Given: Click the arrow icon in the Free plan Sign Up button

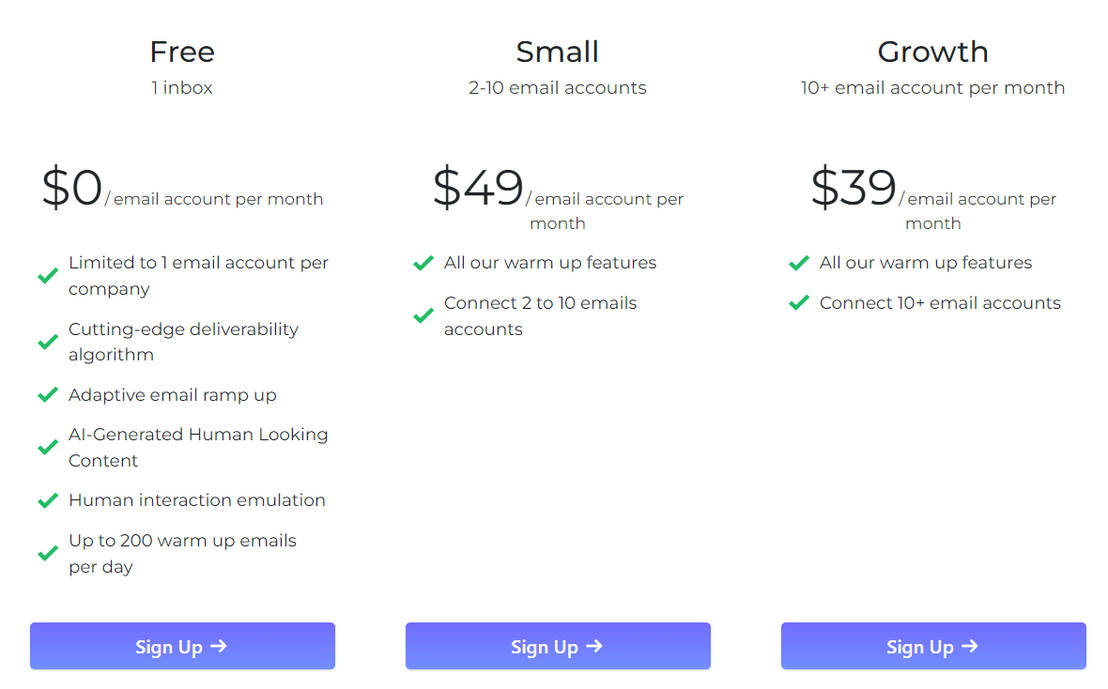Looking at the screenshot, I should click(x=218, y=646).
